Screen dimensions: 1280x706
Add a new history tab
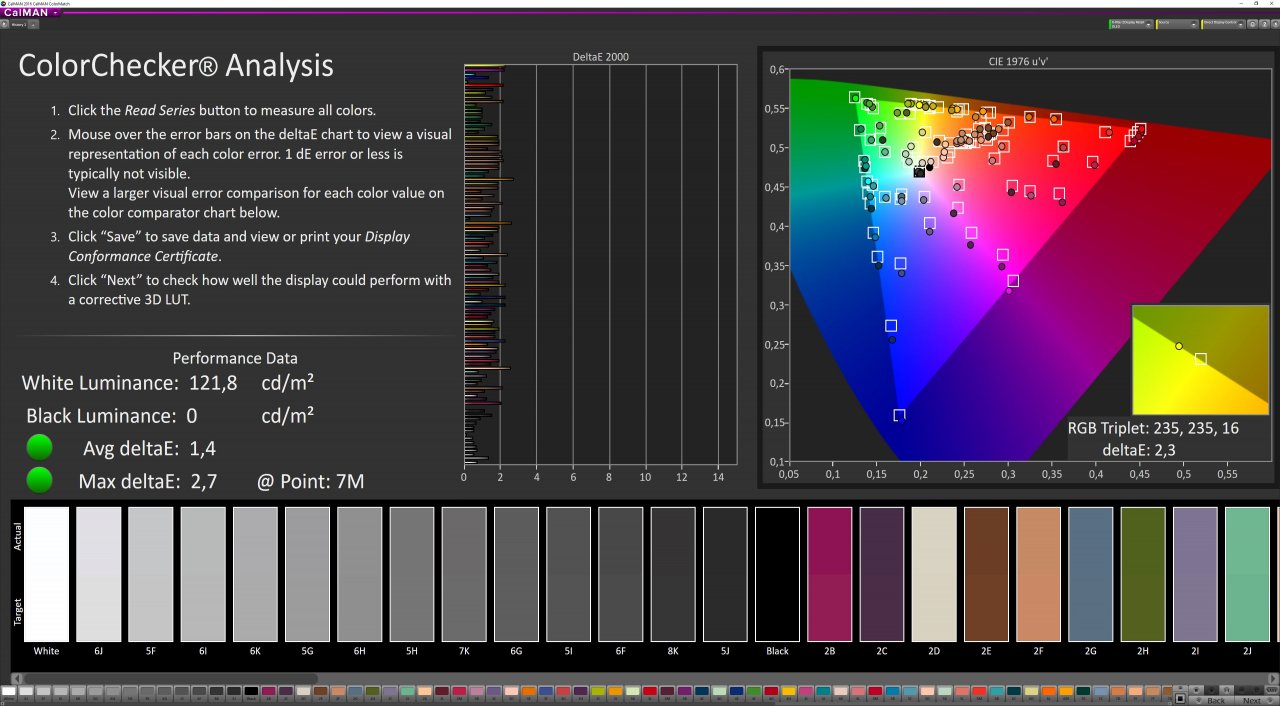[x=33, y=23]
